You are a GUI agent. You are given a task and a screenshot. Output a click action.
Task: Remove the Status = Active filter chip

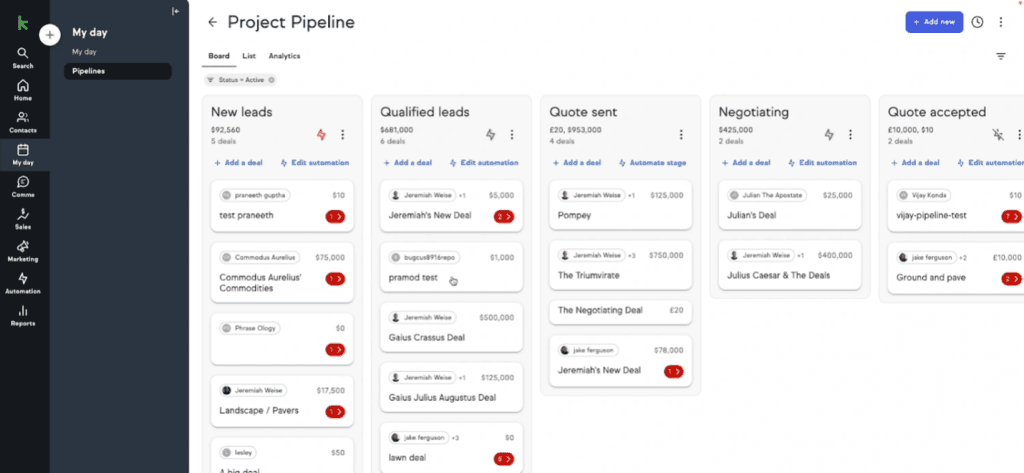click(x=271, y=80)
